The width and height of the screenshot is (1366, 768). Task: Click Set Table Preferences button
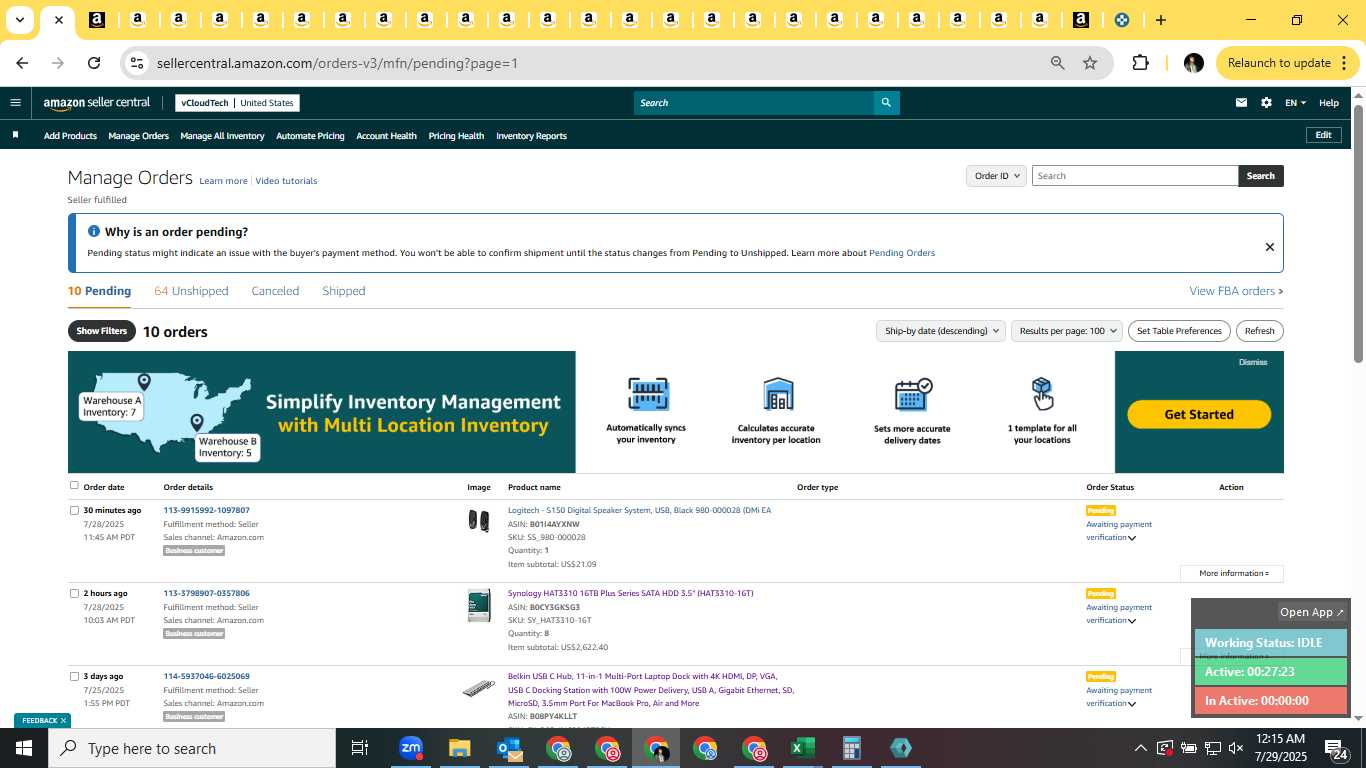tap(1180, 331)
